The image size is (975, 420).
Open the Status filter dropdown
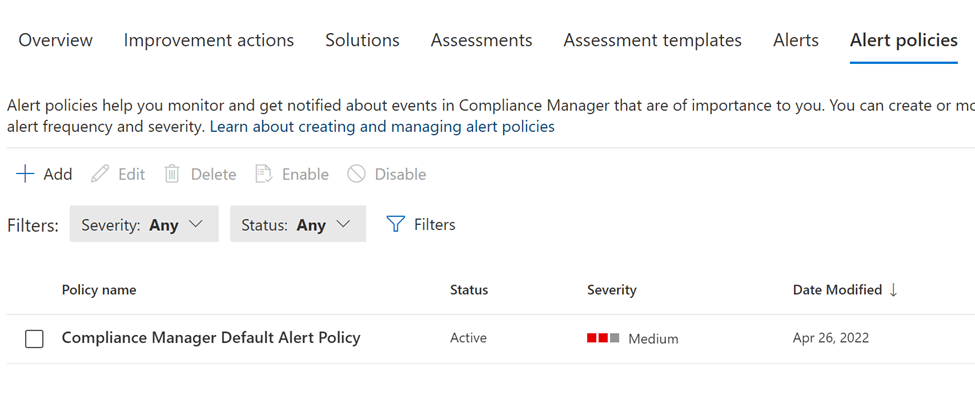click(298, 224)
